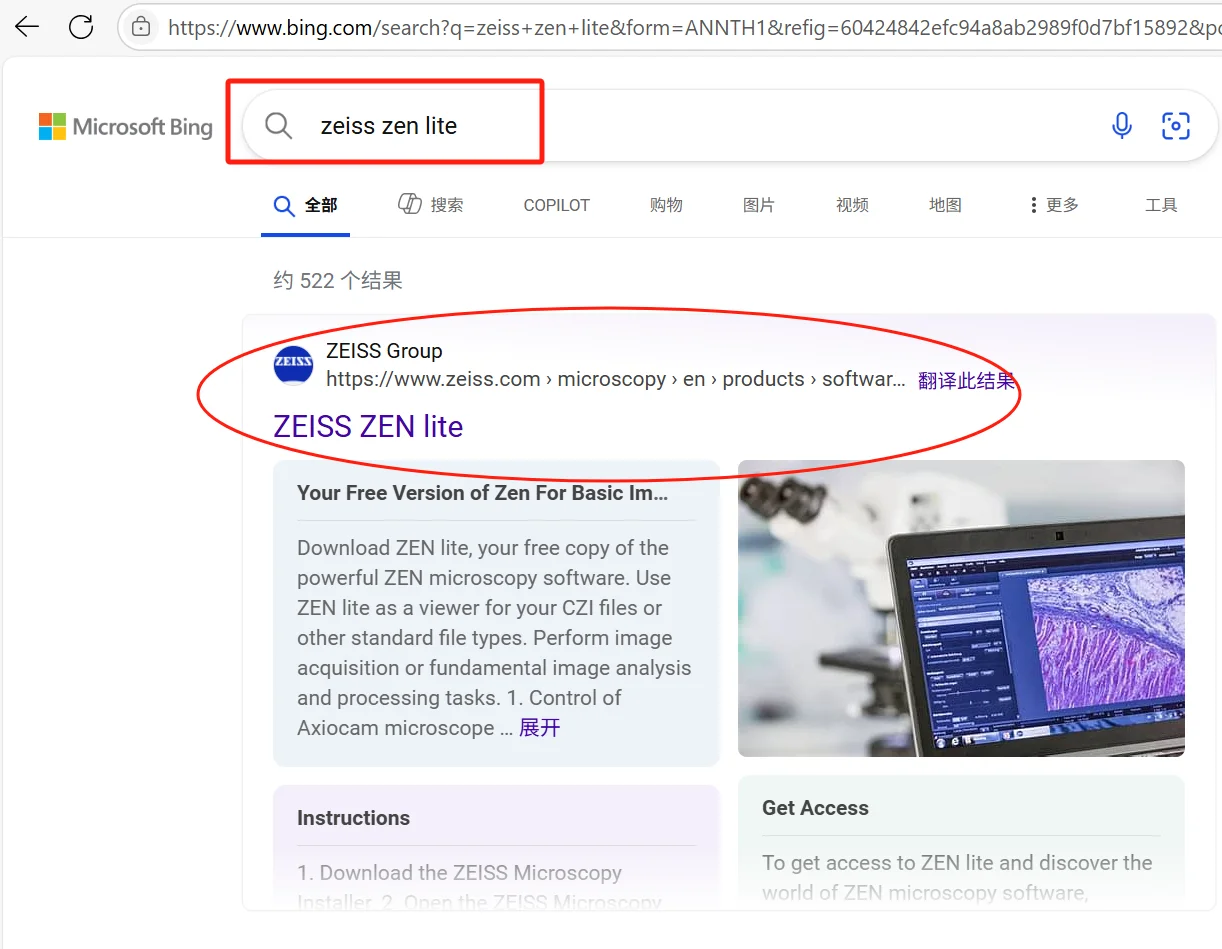Open the 视频 videos results
The width and height of the screenshot is (1222, 949).
[x=851, y=205]
